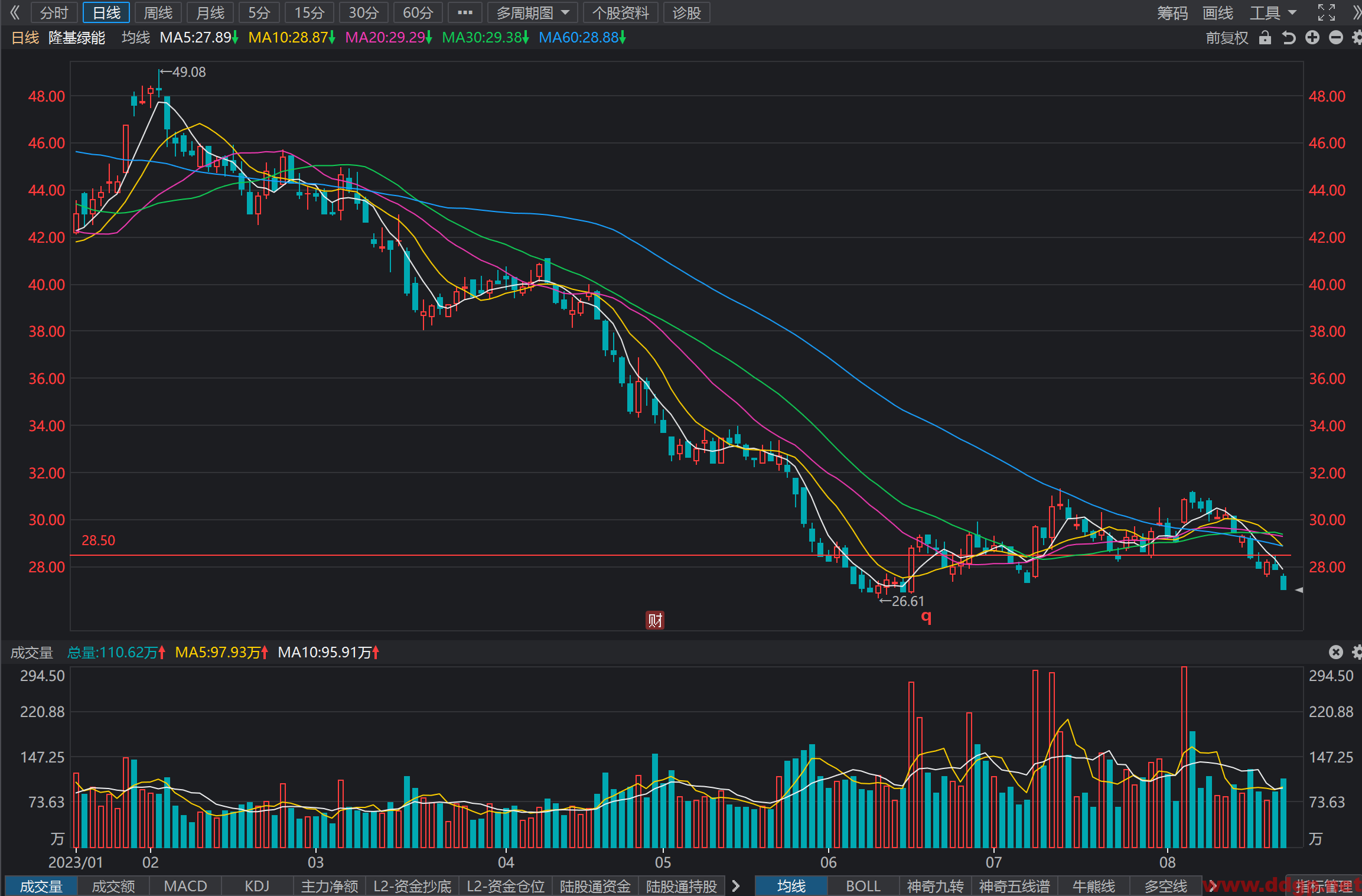Zoom in with the plus circle icon
Viewport: 1362px width, 896px height.
tap(1312, 38)
